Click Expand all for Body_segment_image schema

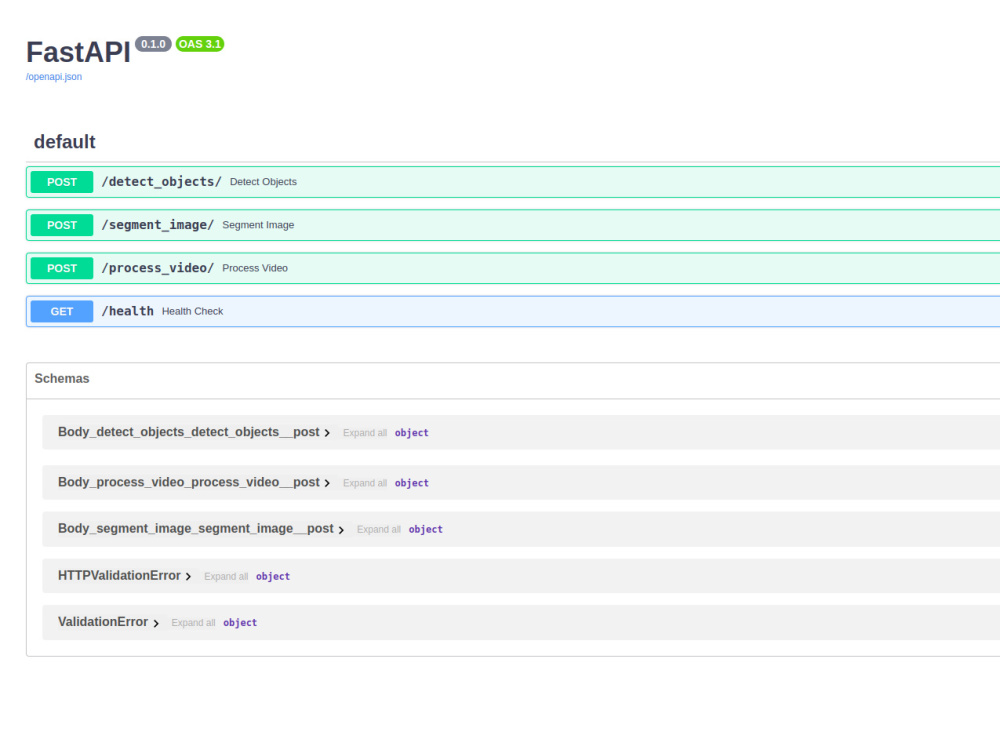pyautogui.click(x=379, y=529)
